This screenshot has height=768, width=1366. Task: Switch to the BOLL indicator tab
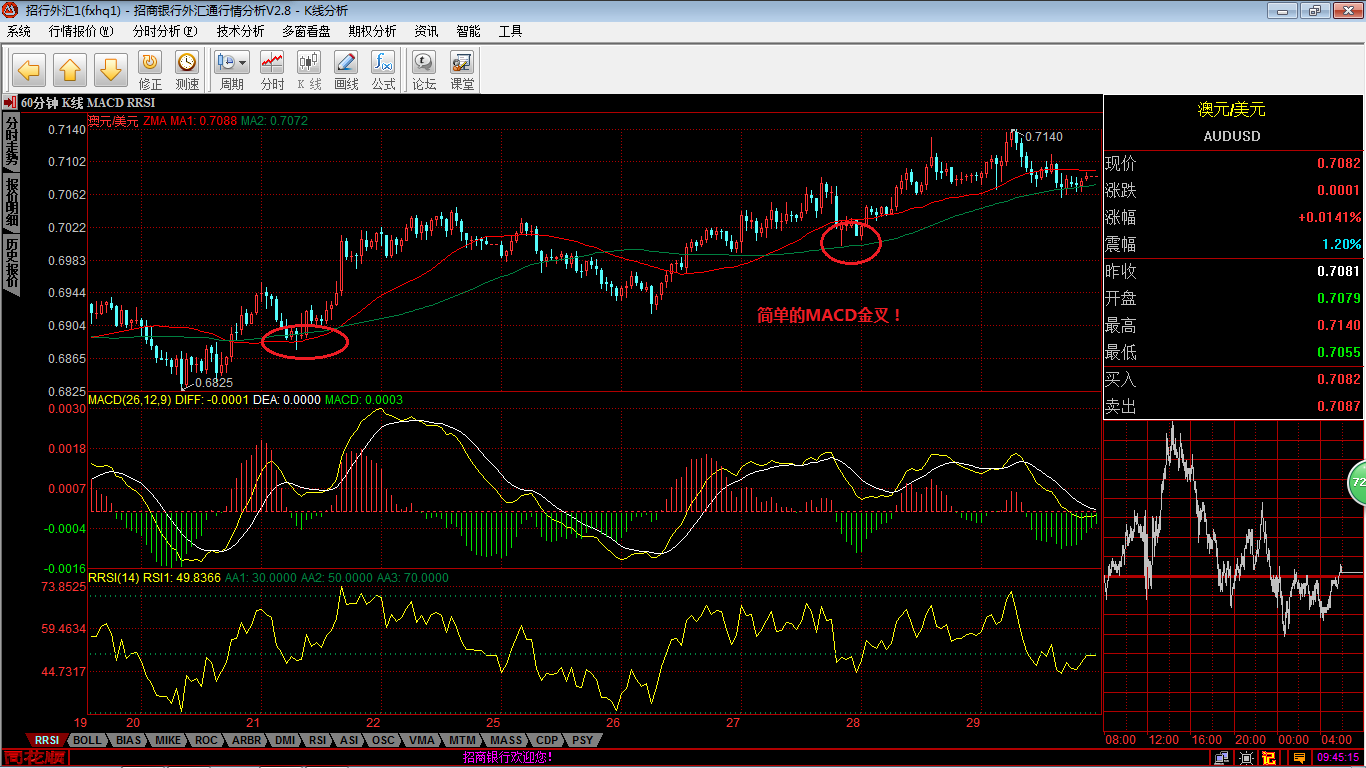(x=88, y=740)
